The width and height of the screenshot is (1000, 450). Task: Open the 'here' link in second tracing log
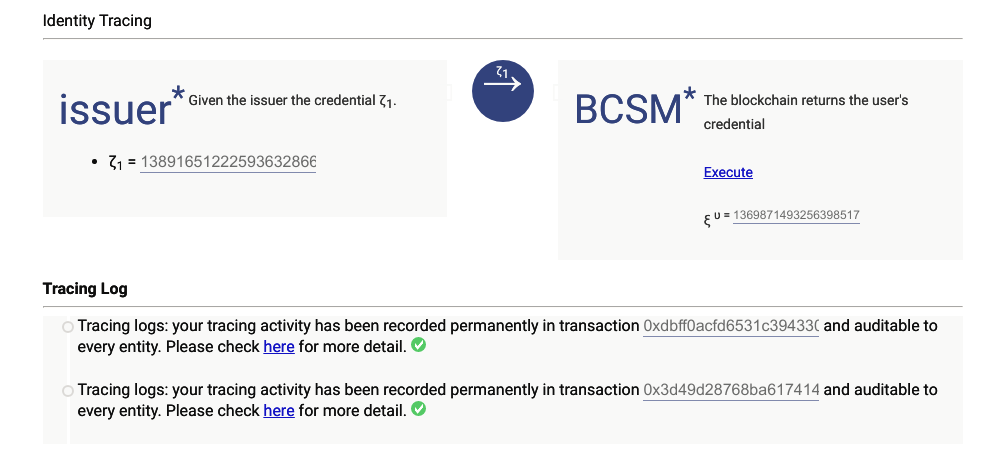coord(278,410)
